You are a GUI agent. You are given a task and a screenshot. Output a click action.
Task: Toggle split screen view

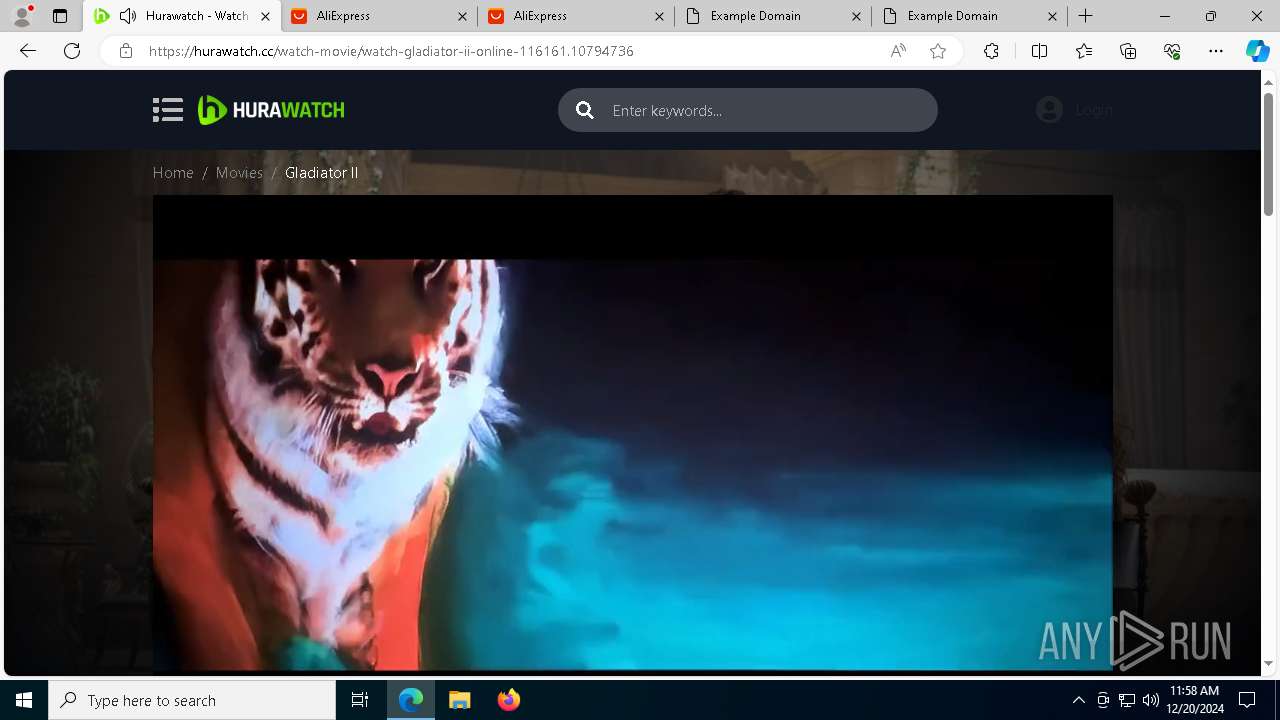[1039, 51]
